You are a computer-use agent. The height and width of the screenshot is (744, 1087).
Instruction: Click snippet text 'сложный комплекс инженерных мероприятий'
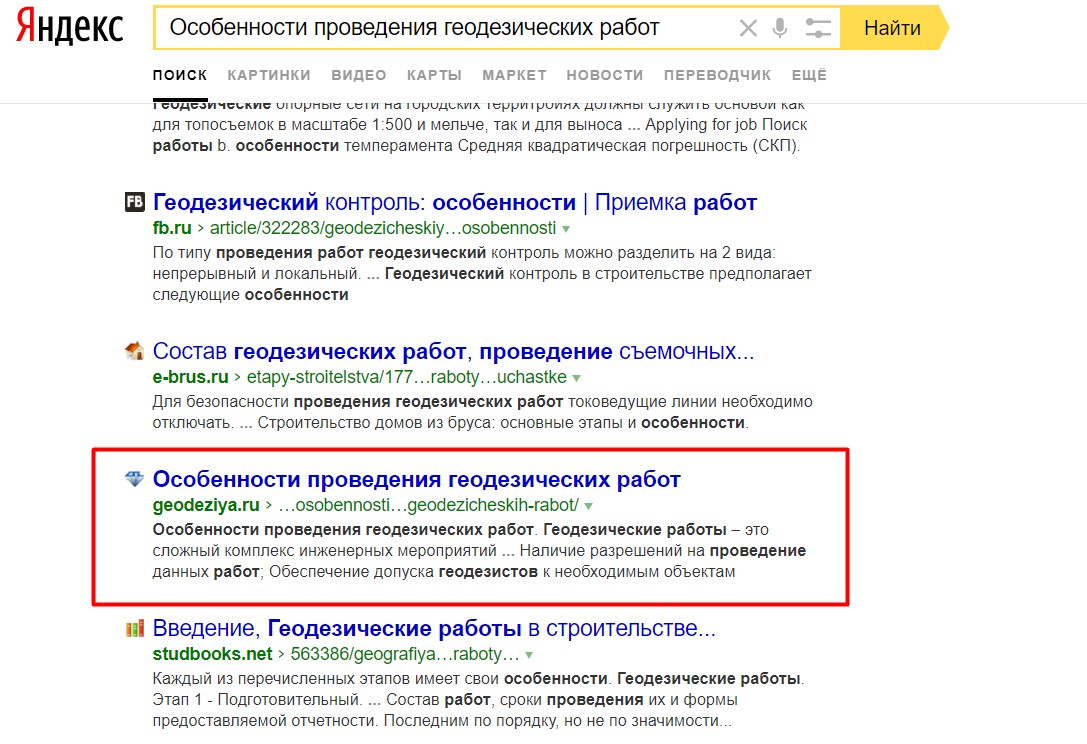tap(324, 551)
